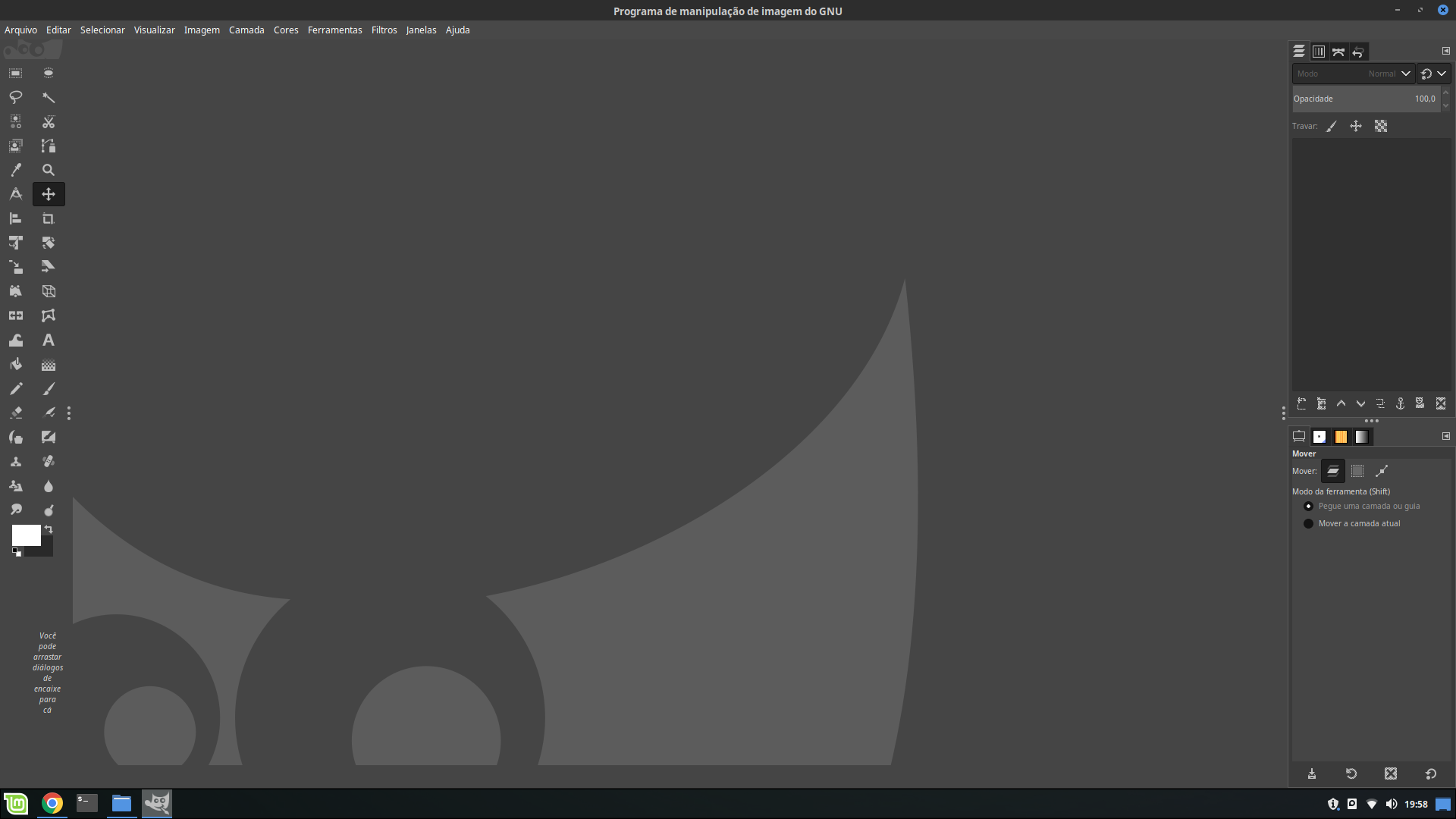The image size is (1456, 819).
Task: Select the Blur/Sharpen droplet tool
Action: point(49,486)
